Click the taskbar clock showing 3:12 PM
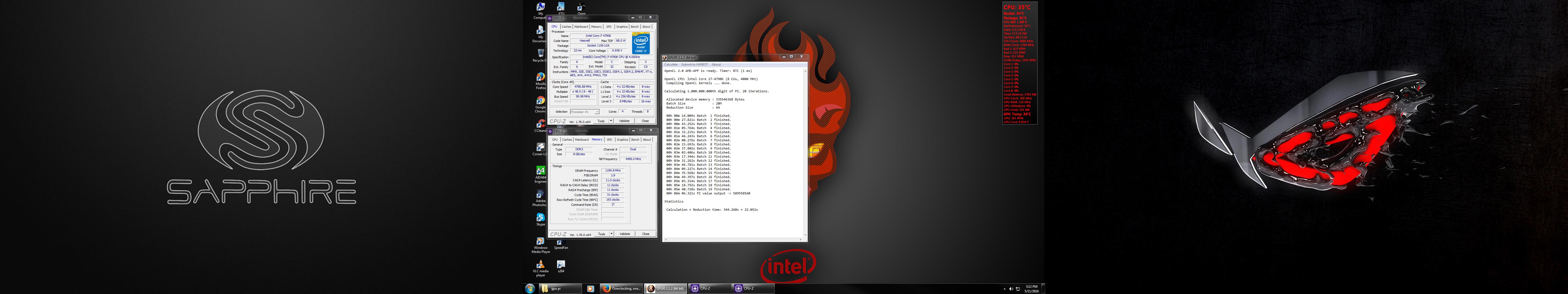 (1032, 289)
